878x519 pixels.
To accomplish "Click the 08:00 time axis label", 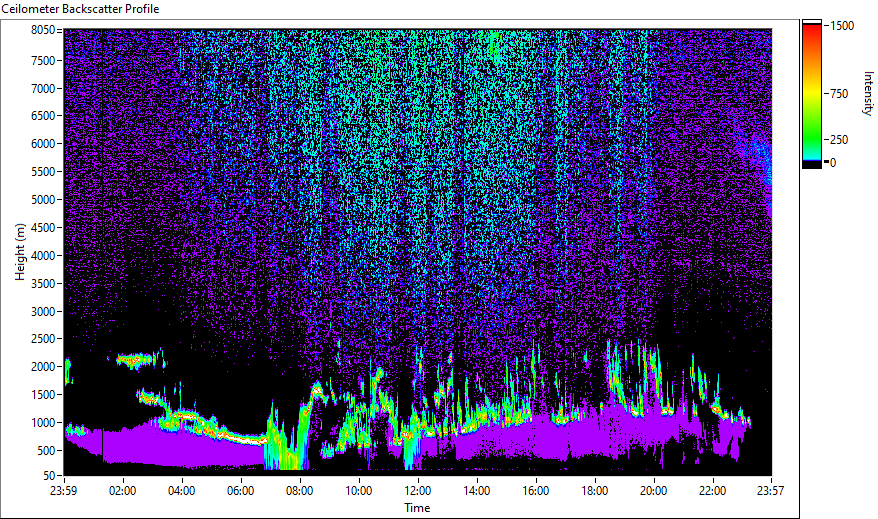I will point(300,491).
